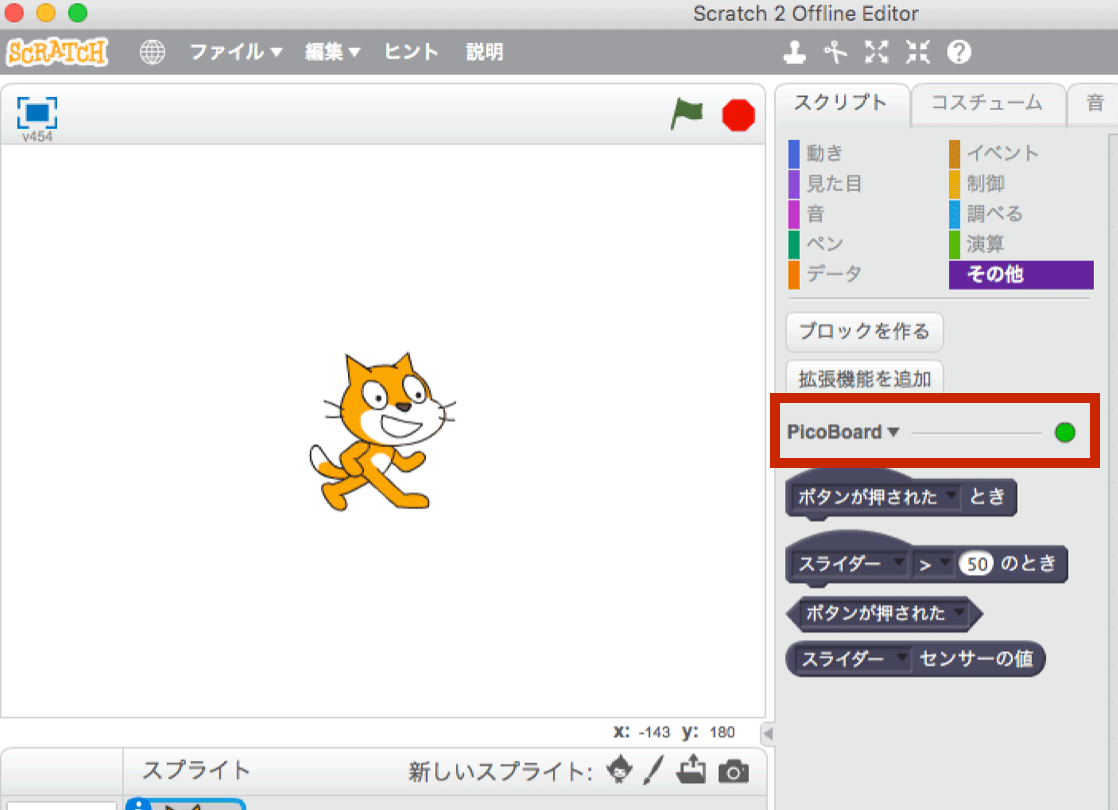Toggle presentation full-screen stage icon
Screen dimensions: 1118x810
[37, 113]
